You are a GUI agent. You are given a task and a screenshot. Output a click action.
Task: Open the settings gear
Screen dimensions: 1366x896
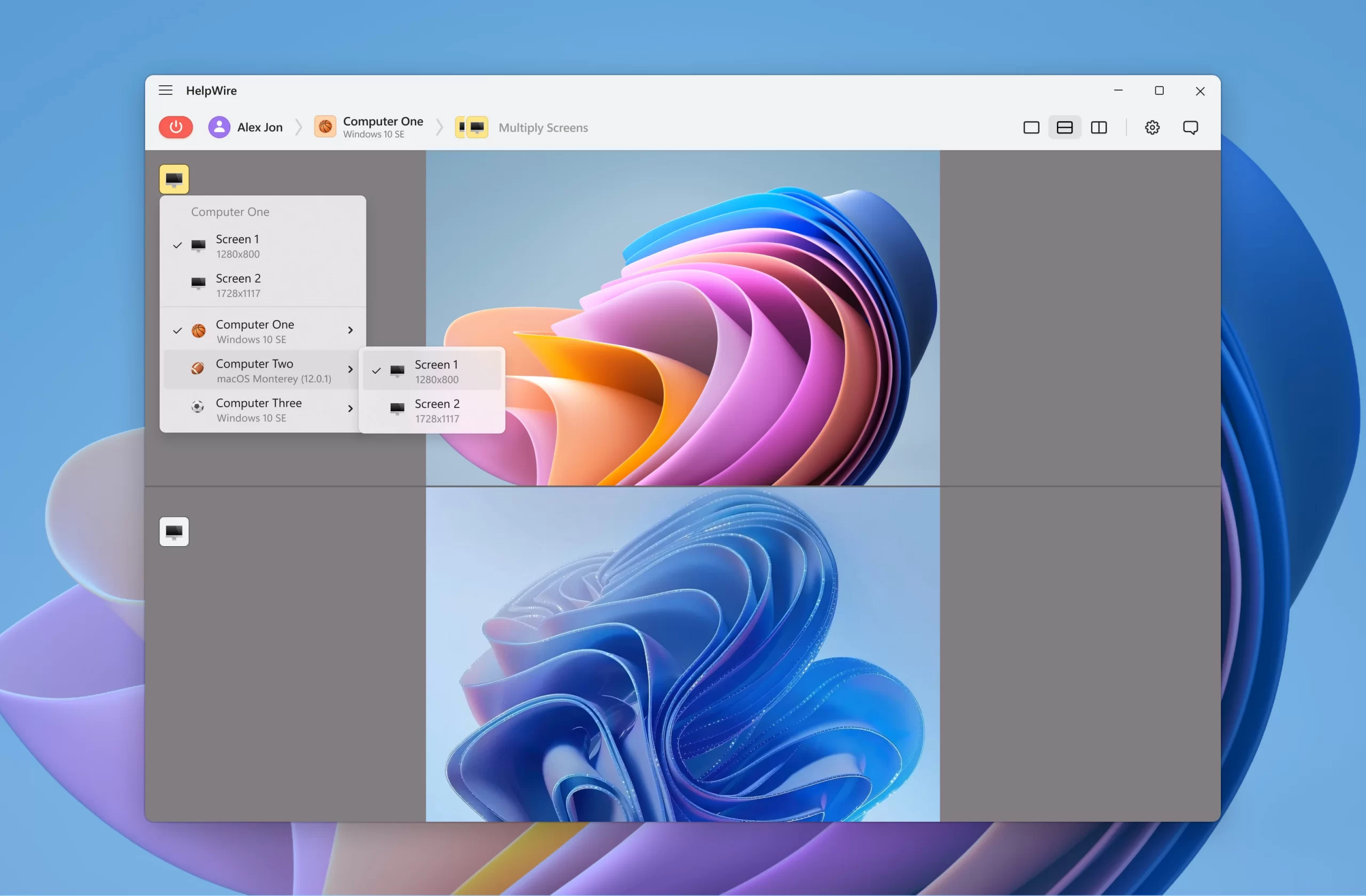[1152, 127]
